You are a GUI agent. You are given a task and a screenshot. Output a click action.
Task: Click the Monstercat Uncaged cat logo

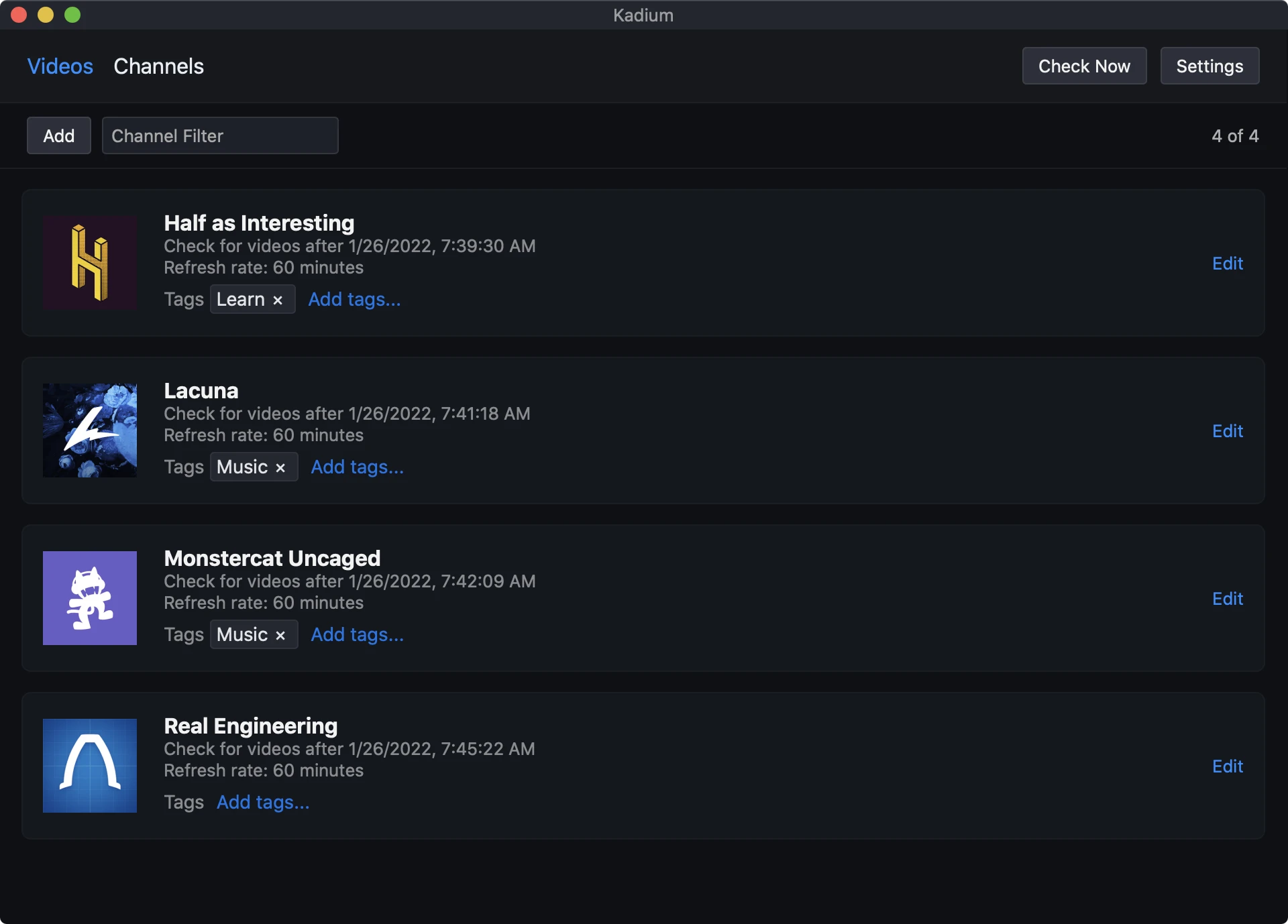click(89, 598)
